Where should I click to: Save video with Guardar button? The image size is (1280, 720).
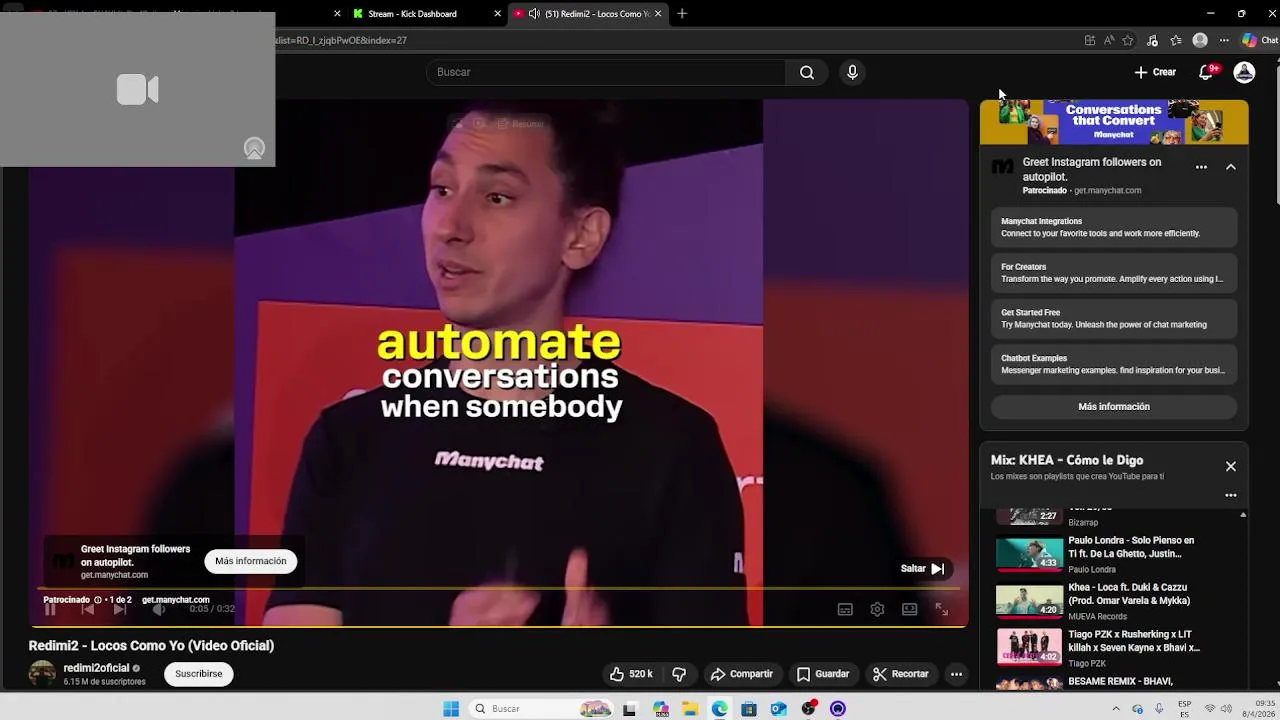point(823,674)
